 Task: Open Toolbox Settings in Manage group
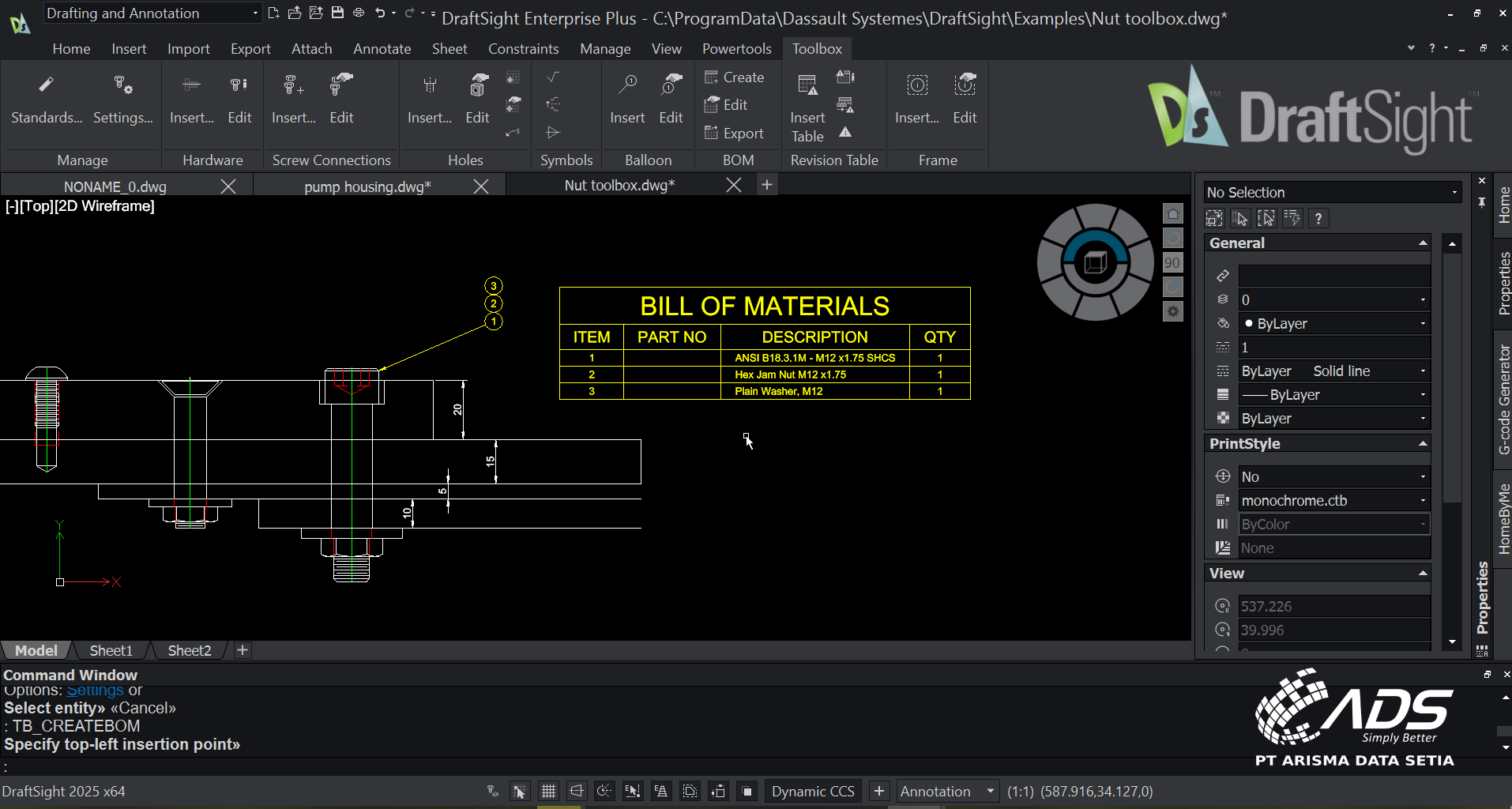click(x=123, y=100)
